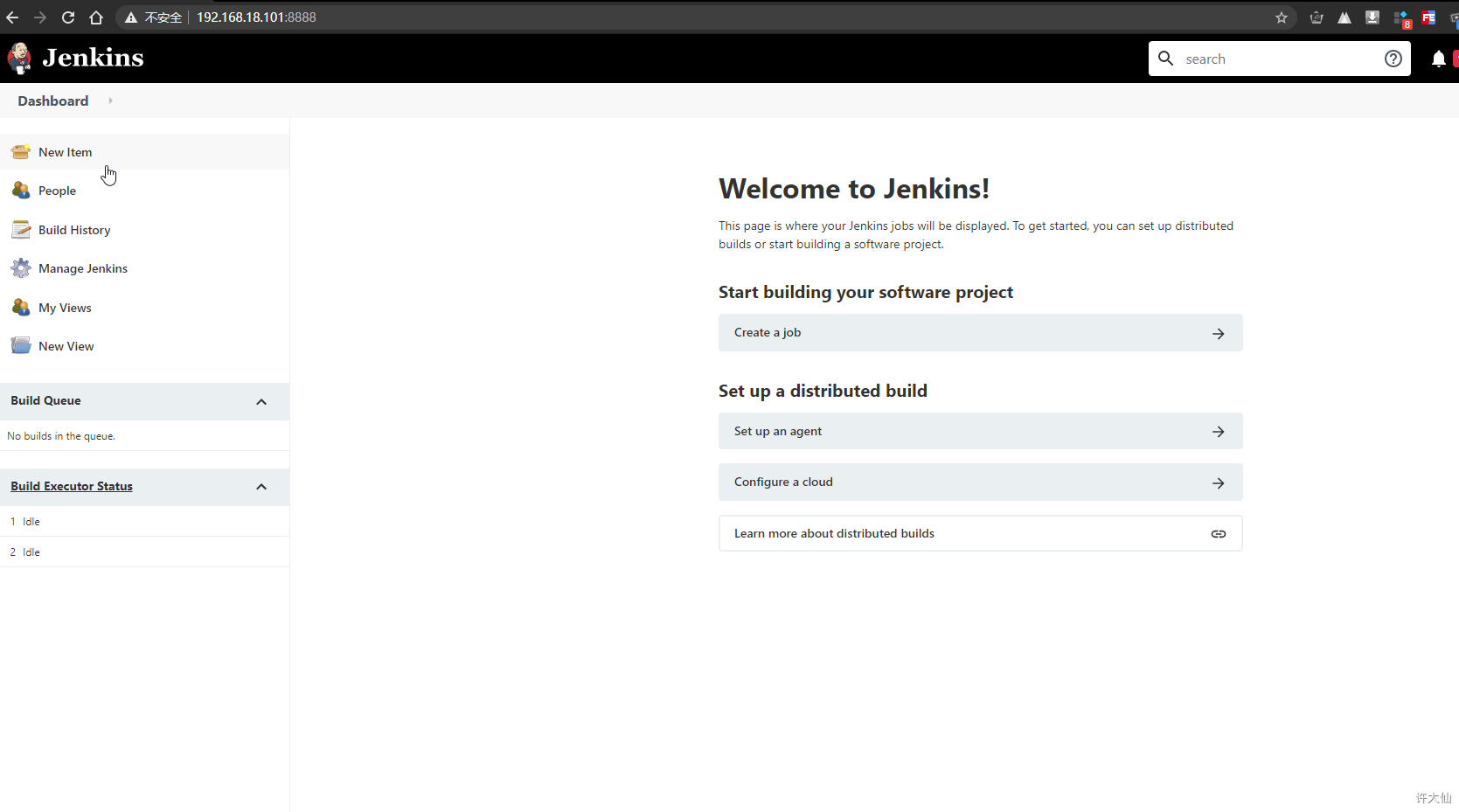Screen dimensions: 1459x812
Task: Click the download arrow extension icon
Action: (1372, 17)
